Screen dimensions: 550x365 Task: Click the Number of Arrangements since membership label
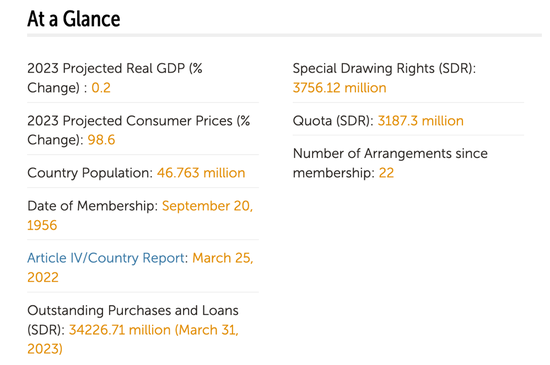[390, 163]
